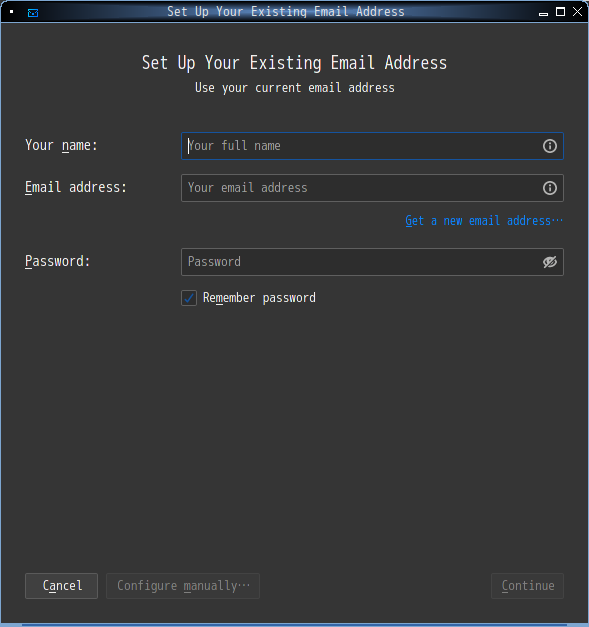
Task: Select the Password input field
Action: 372,262
